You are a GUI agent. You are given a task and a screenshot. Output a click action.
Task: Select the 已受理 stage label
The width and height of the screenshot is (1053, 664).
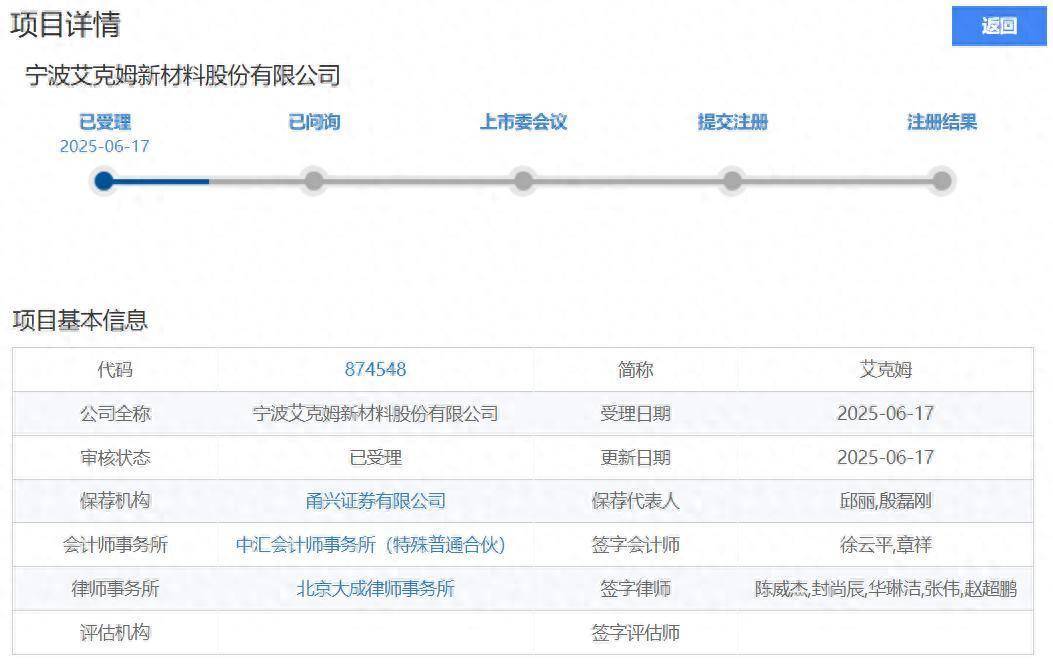[105, 122]
